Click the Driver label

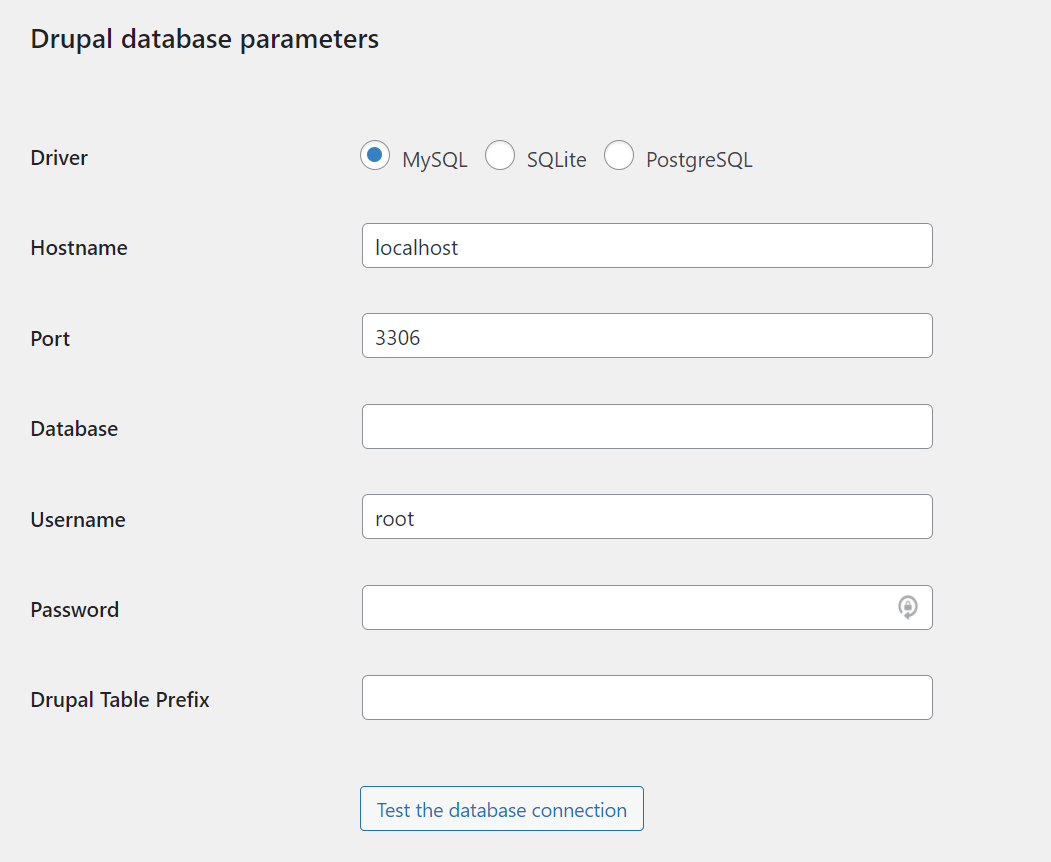(58, 157)
